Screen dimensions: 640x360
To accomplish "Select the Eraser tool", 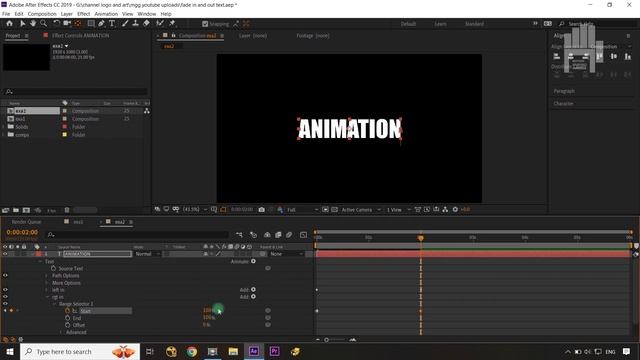I will coord(146,24).
